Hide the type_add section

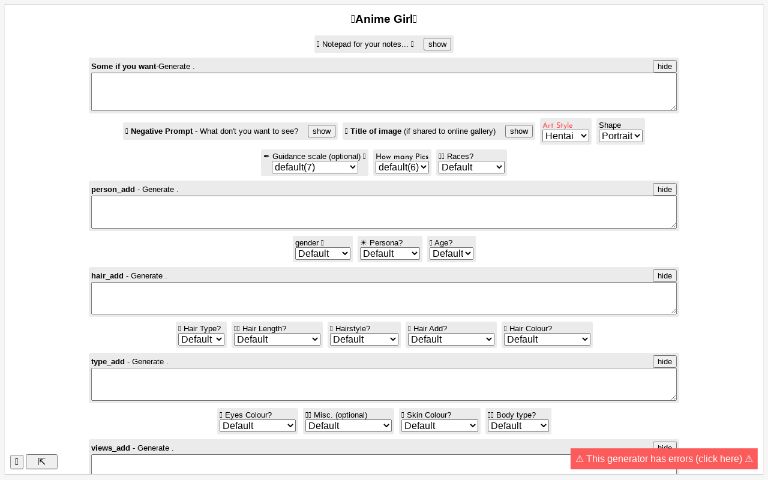[664, 361]
